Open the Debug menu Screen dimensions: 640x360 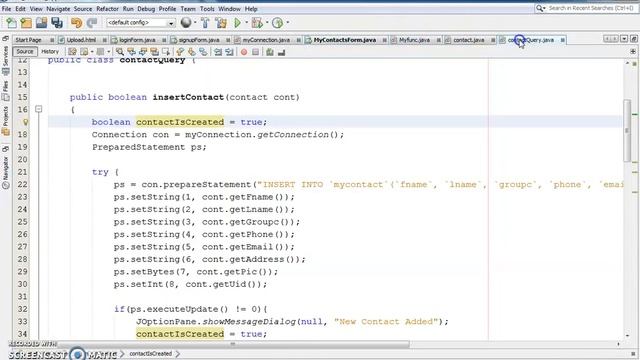coord(146,9)
